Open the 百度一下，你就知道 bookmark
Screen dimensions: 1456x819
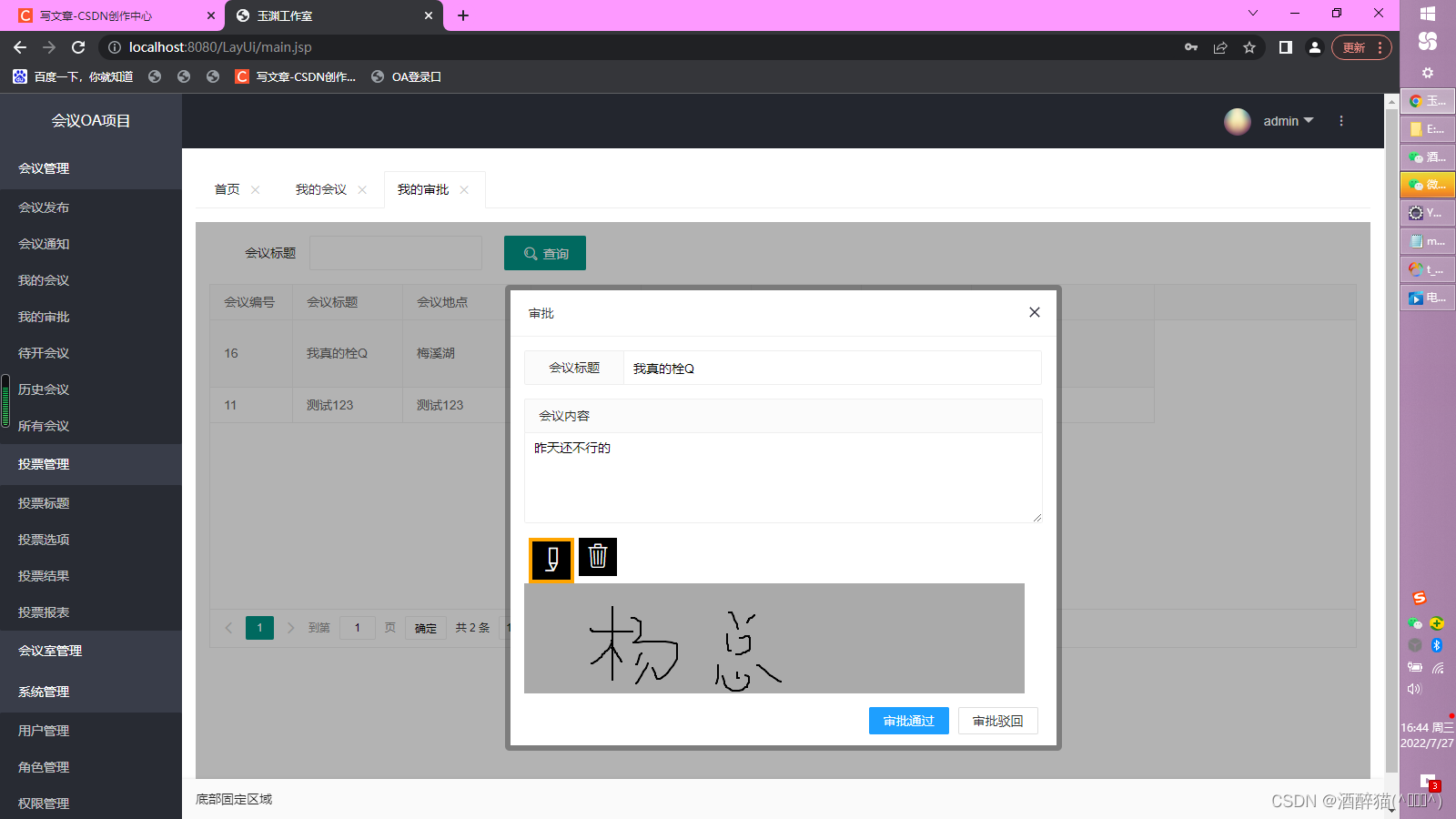pos(73,76)
